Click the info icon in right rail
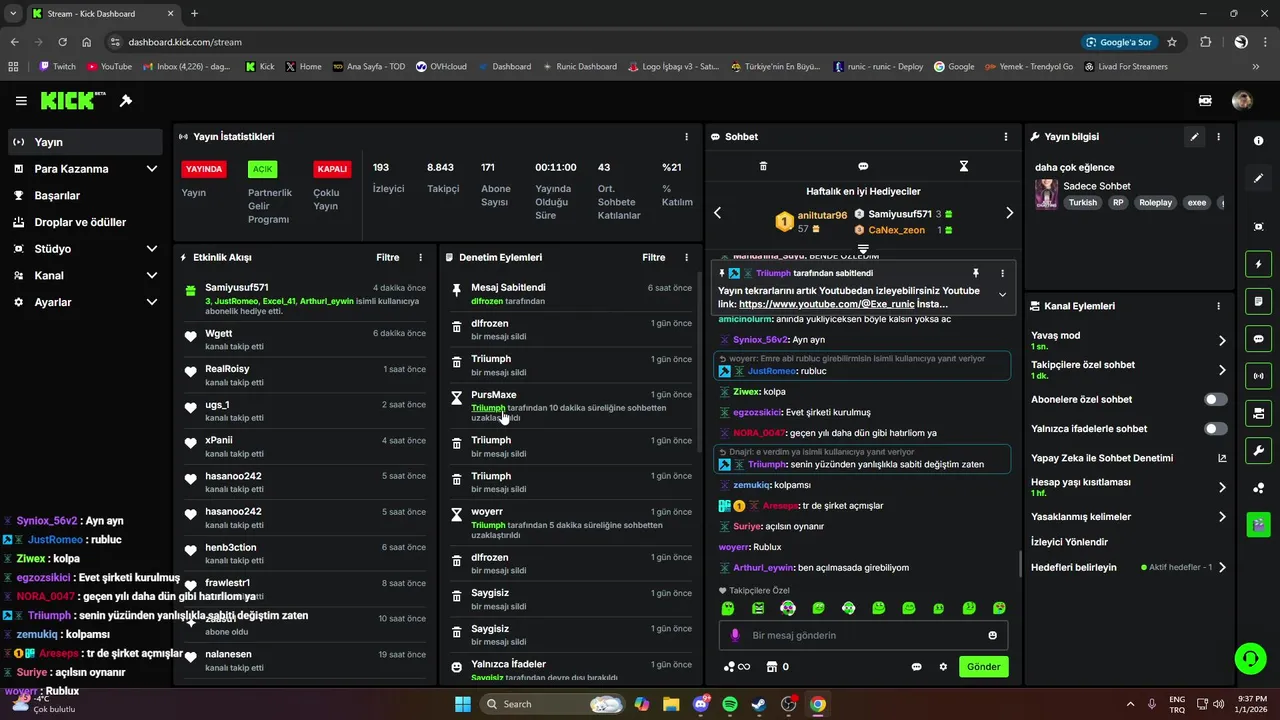Image resolution: width=1280 pixels, height=720 pixels. 1259,141
